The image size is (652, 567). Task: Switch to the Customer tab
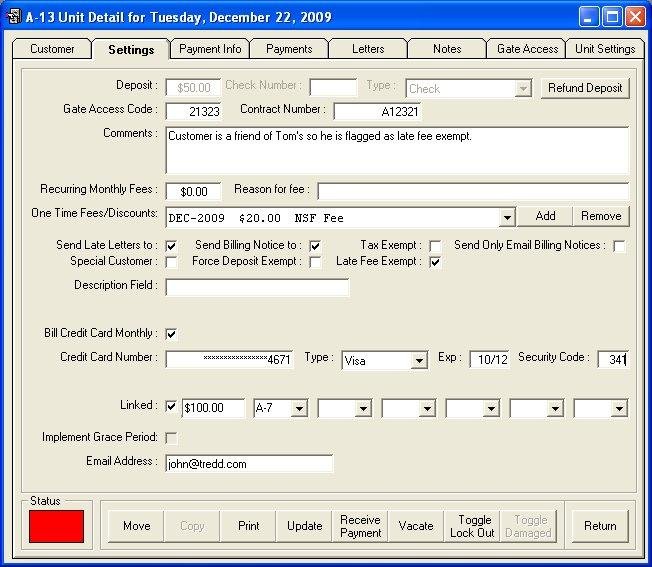52,49
